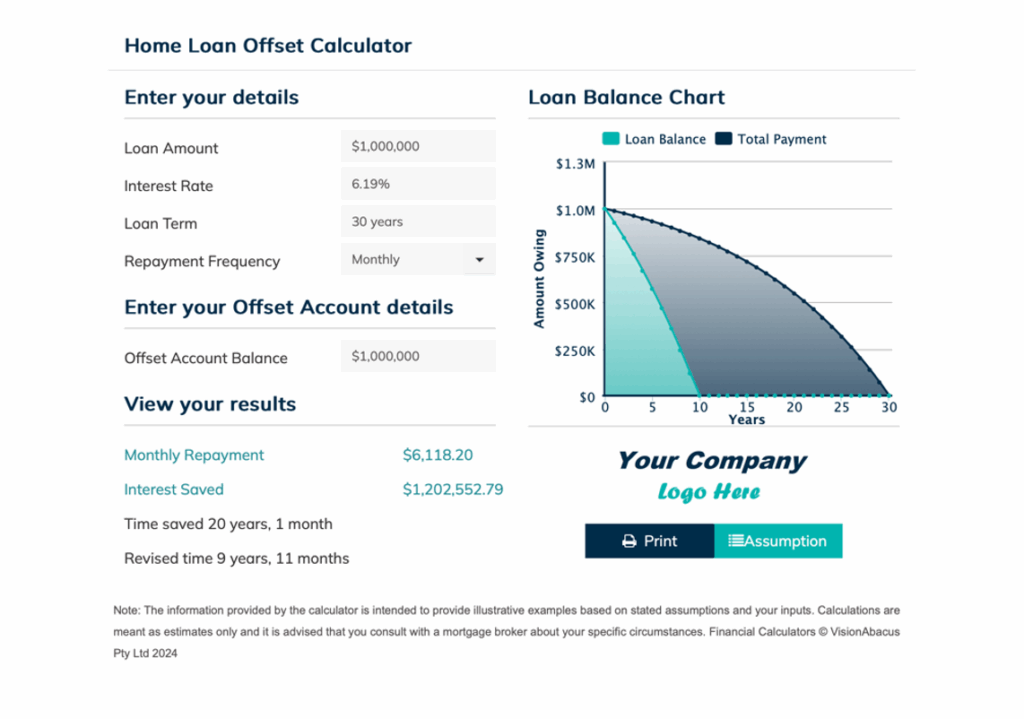1024x719 pixels.
Task: Open the Repayment Frequency dropdown arrow
Action: pyautogui.click(x=479, y=260)
